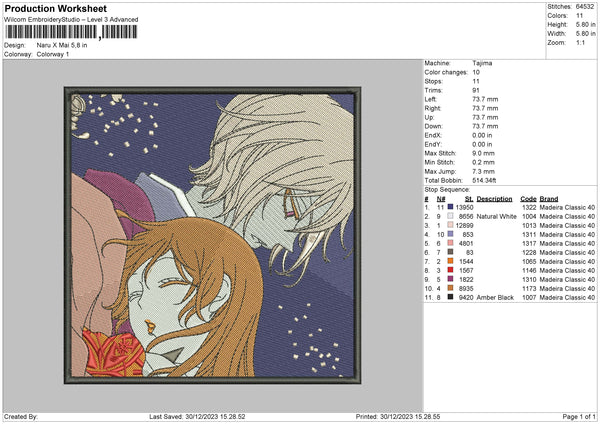The height and width of the screenshot is (424, 600).
Task: Click the Stitches value 64532
Action: [585, 7]
